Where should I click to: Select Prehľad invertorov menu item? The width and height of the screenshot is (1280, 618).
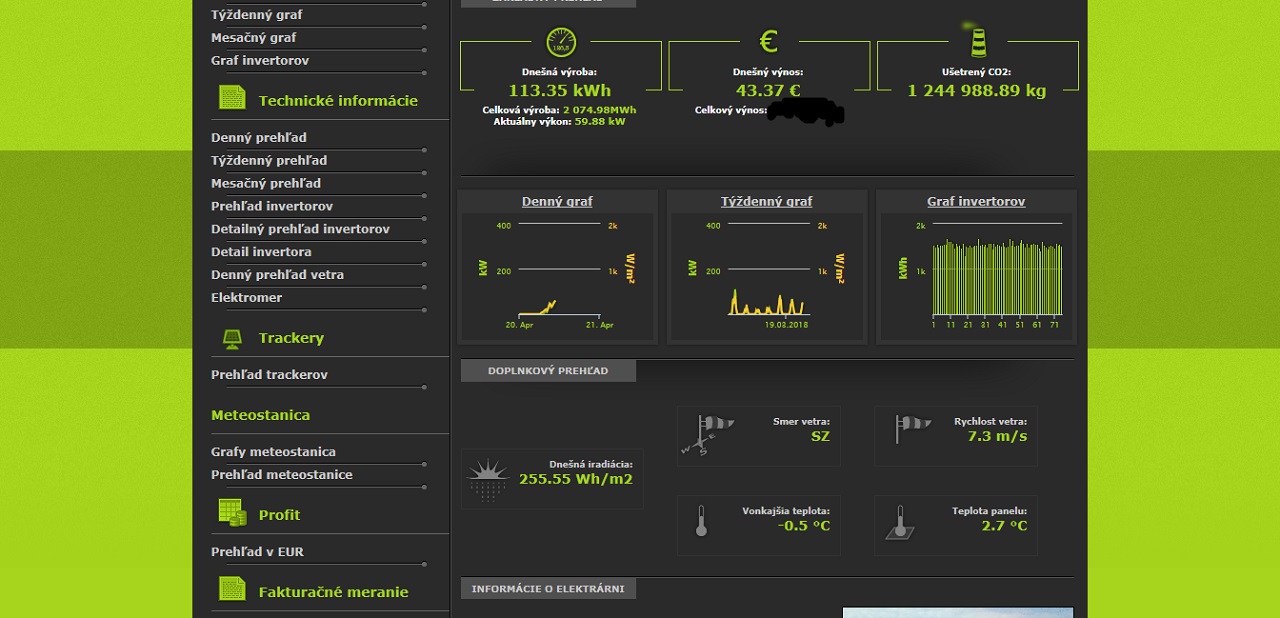pyautogui.click(x=272, y=206)
